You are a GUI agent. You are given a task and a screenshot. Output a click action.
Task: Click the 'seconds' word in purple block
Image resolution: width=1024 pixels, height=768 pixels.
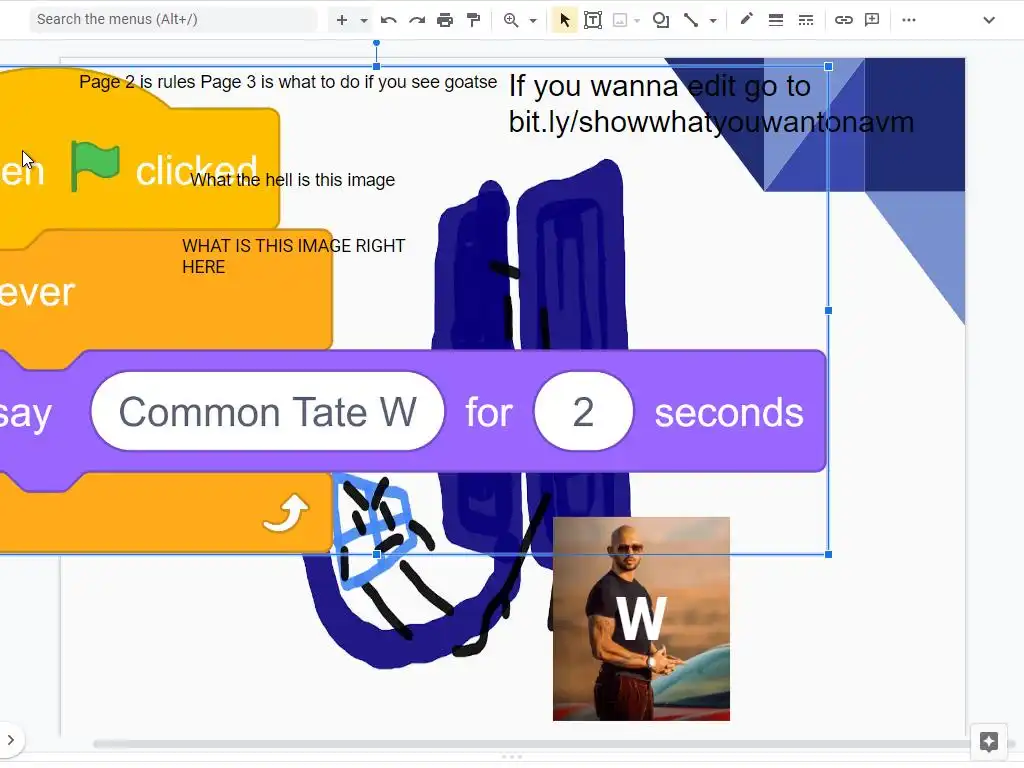pyautogui.click(x=729, y=413)
